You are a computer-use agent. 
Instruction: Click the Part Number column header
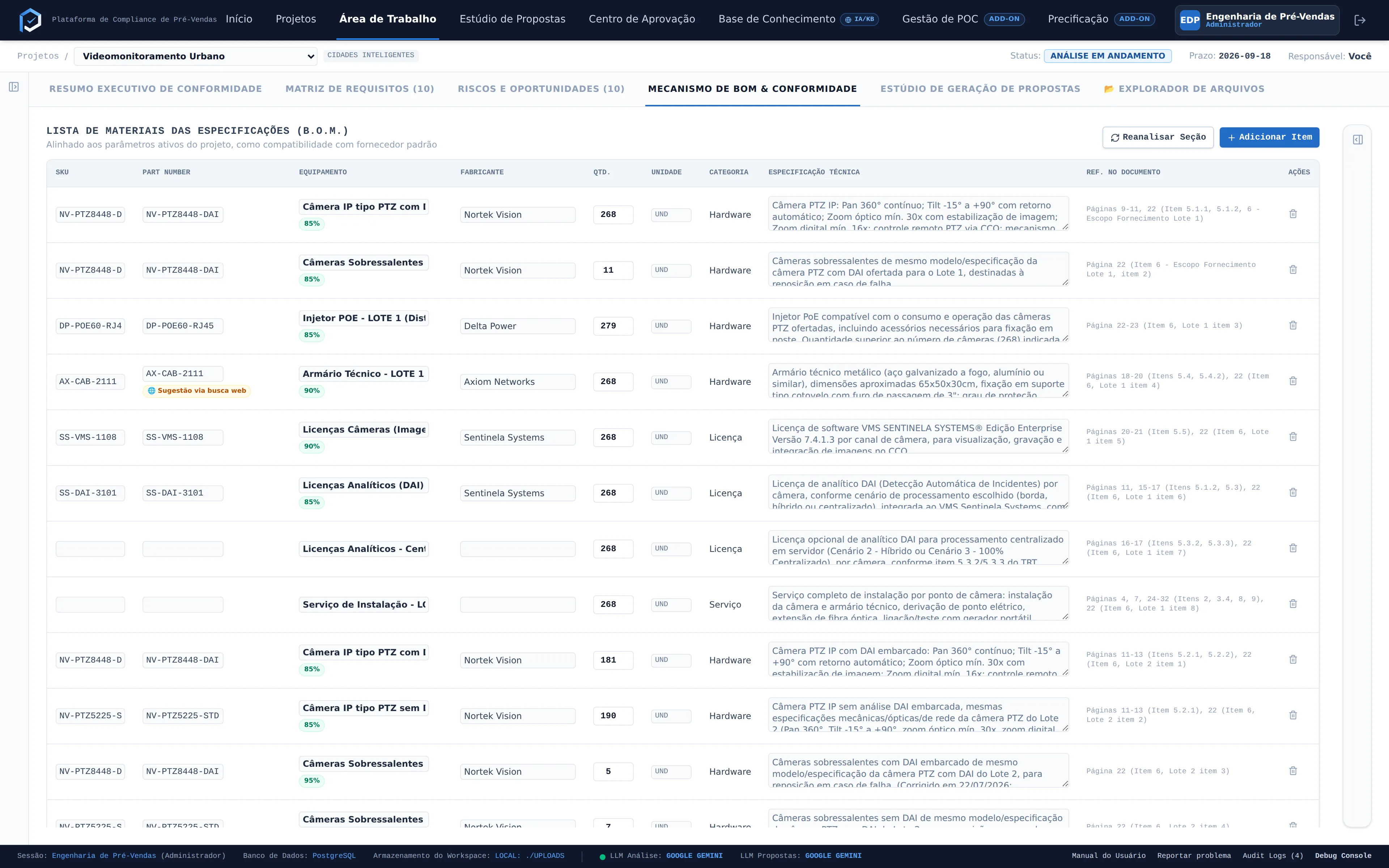click(166, 172)
